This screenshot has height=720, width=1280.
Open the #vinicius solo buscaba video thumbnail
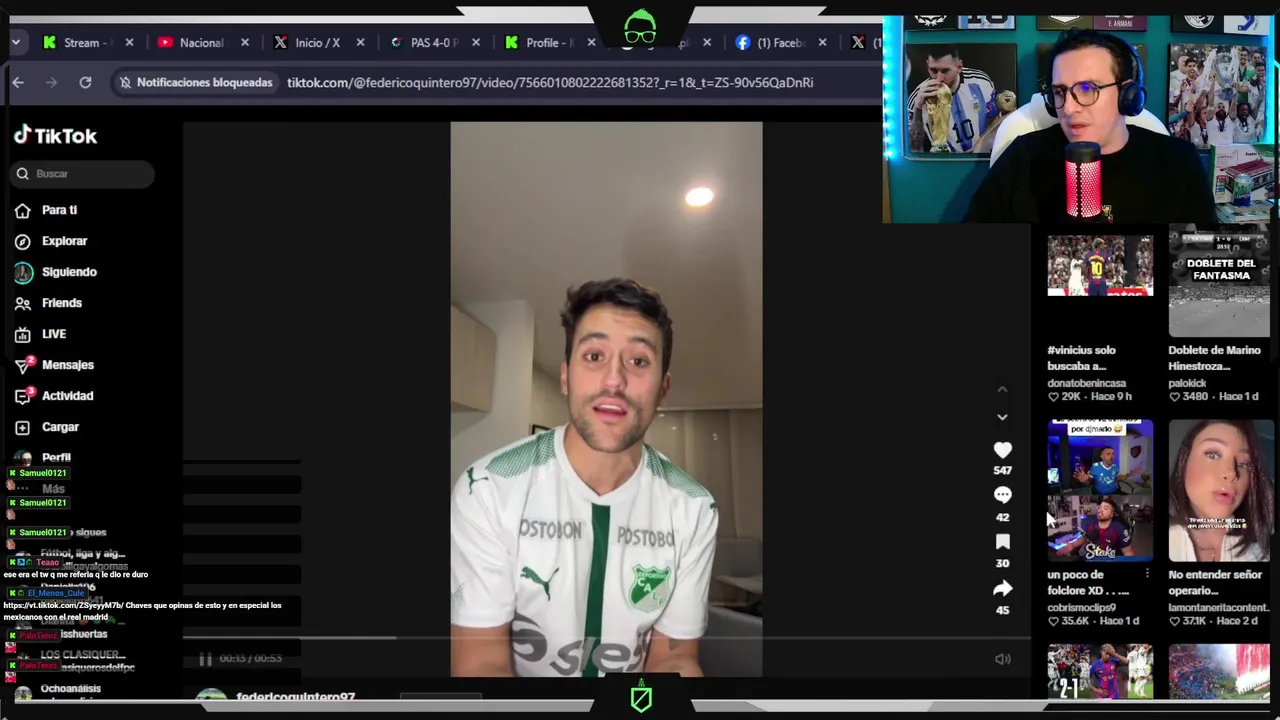point(1100,266)
